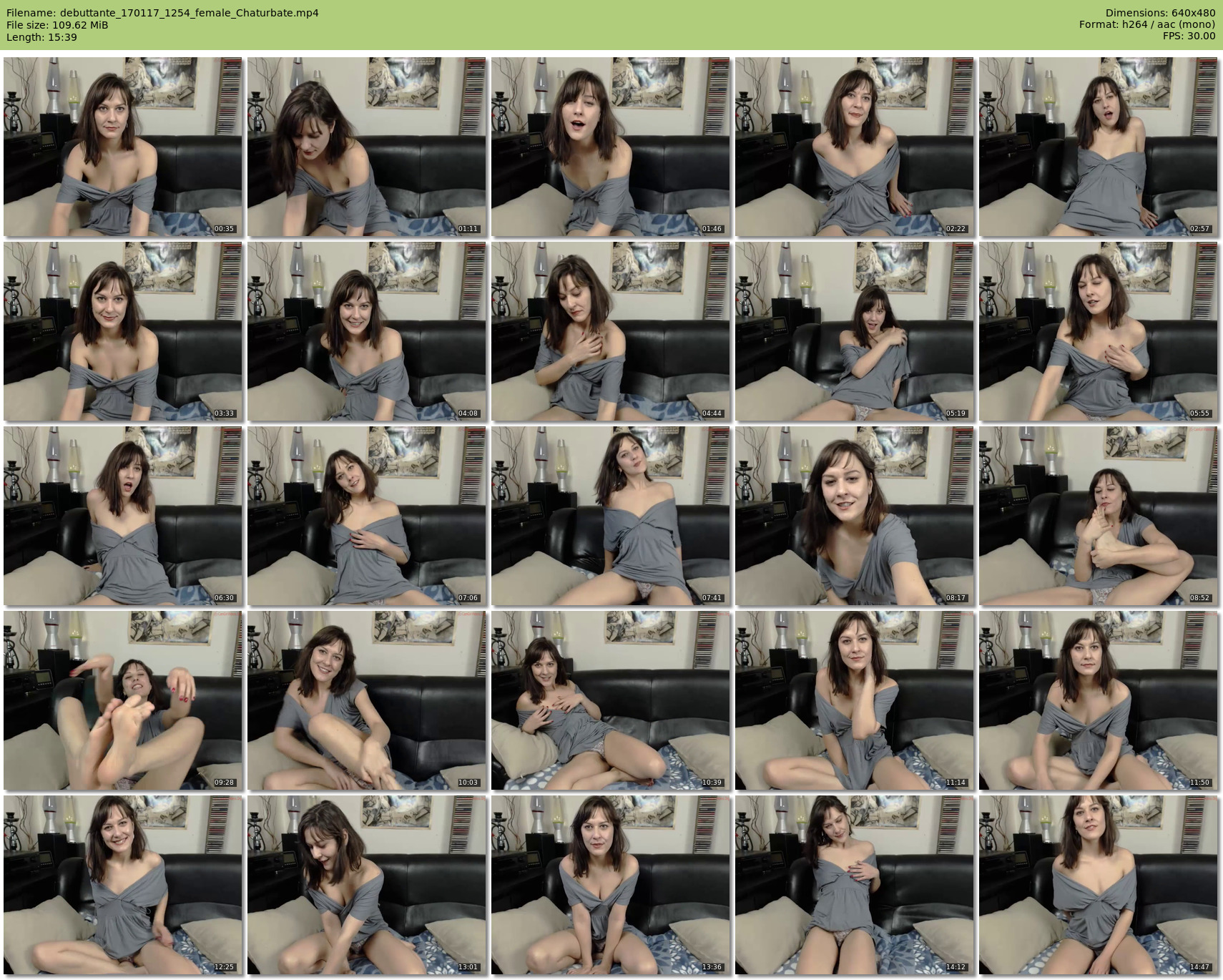
Task: Open the frame labeled 02:22
Action: click(x=854, y=147)
